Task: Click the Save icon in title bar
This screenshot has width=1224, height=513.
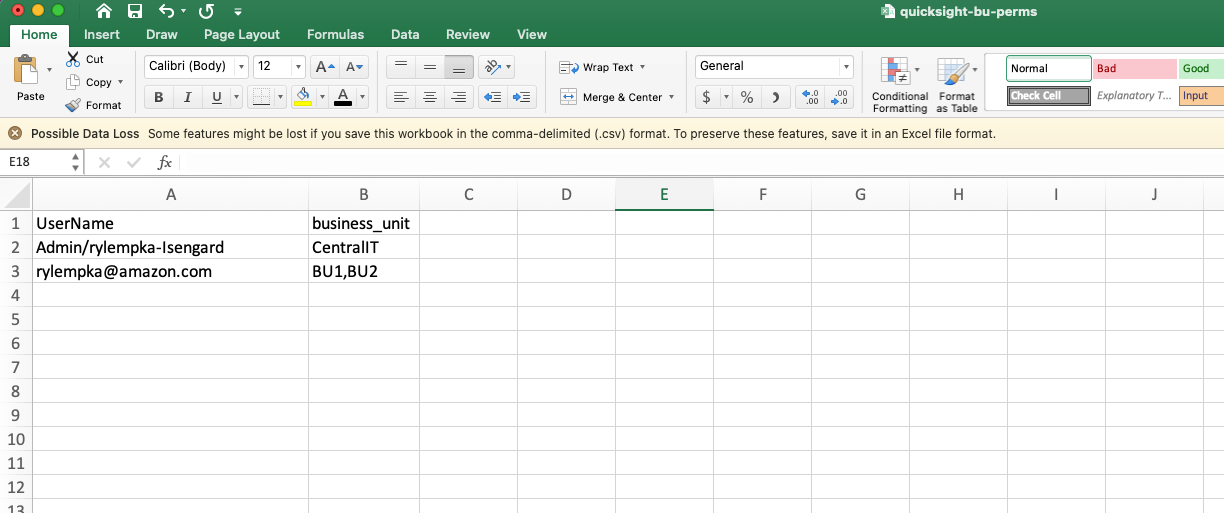Action: pos(134,11)
